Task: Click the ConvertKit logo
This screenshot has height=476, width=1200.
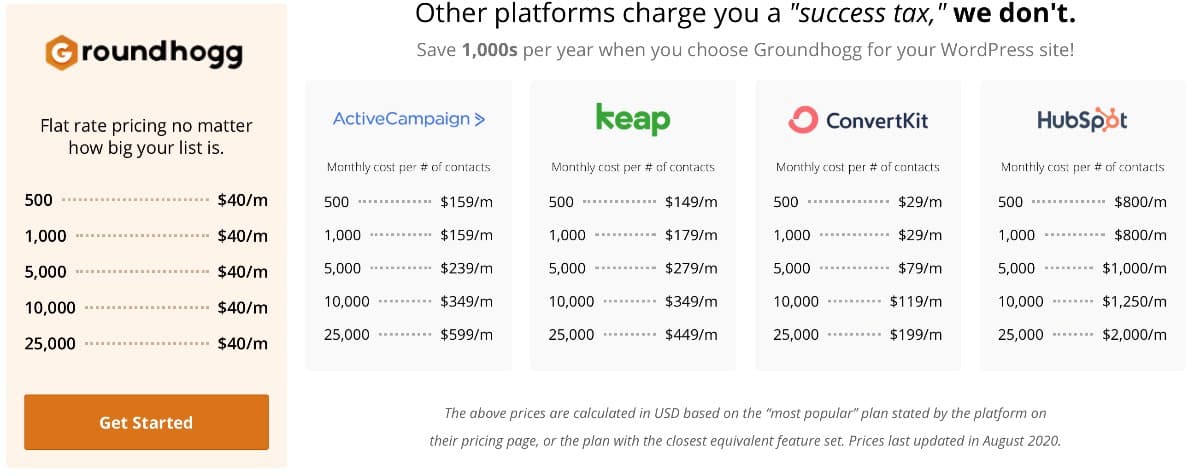Action: 858,120
